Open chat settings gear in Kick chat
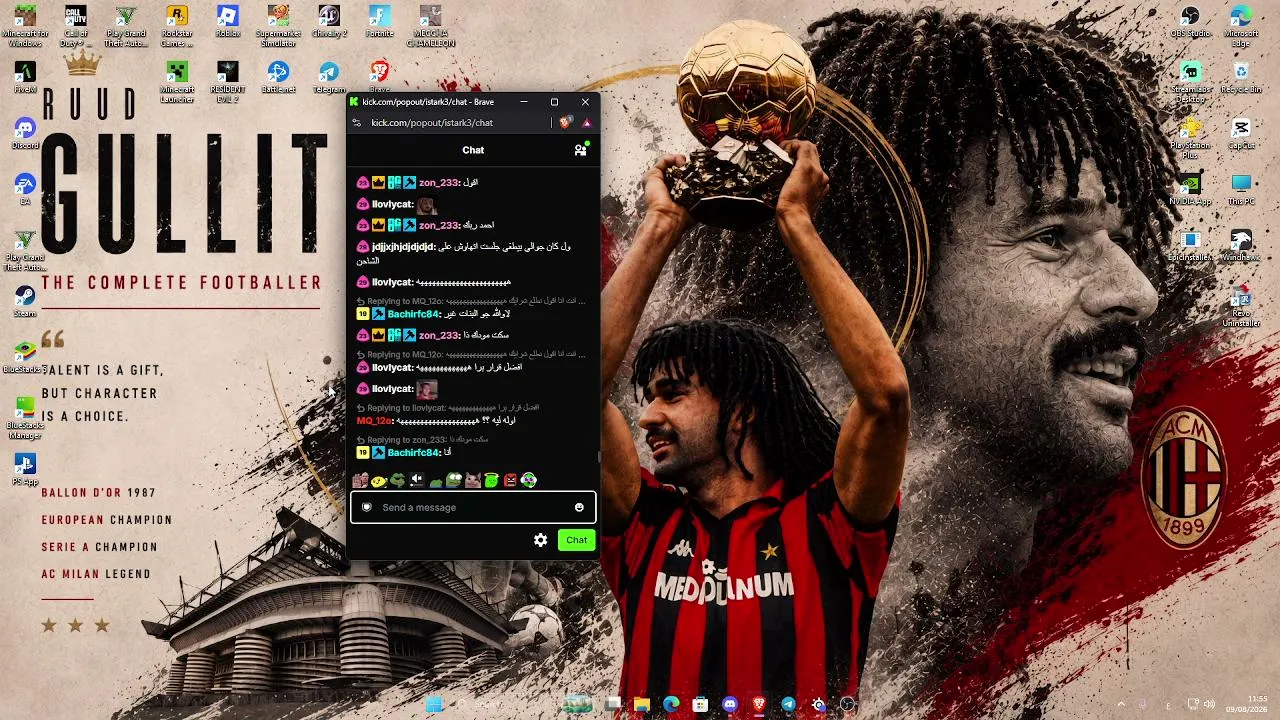Viewport: 1280px width, 720px height. coord(540,540)
